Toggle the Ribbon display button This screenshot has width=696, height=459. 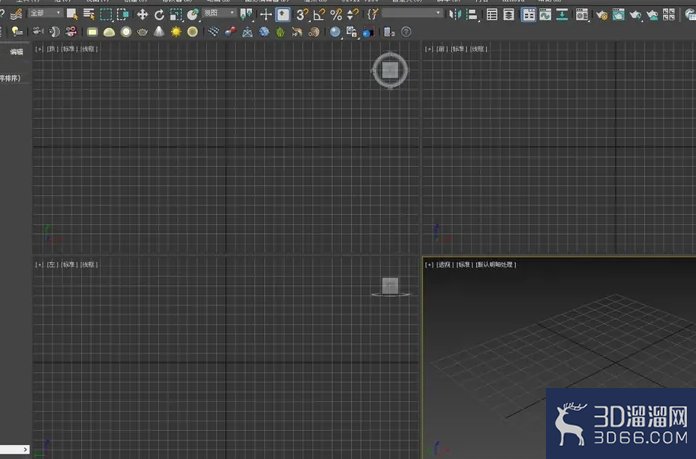tap(528, 15)
